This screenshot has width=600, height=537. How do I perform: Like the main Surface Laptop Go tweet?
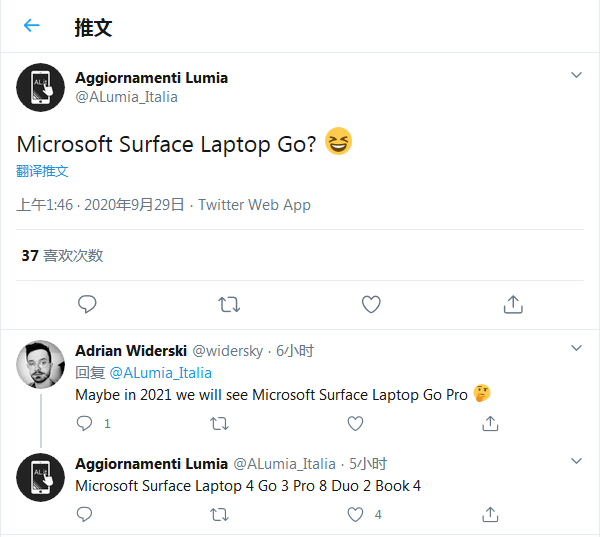pyautogui.click(x=371, y=304)
